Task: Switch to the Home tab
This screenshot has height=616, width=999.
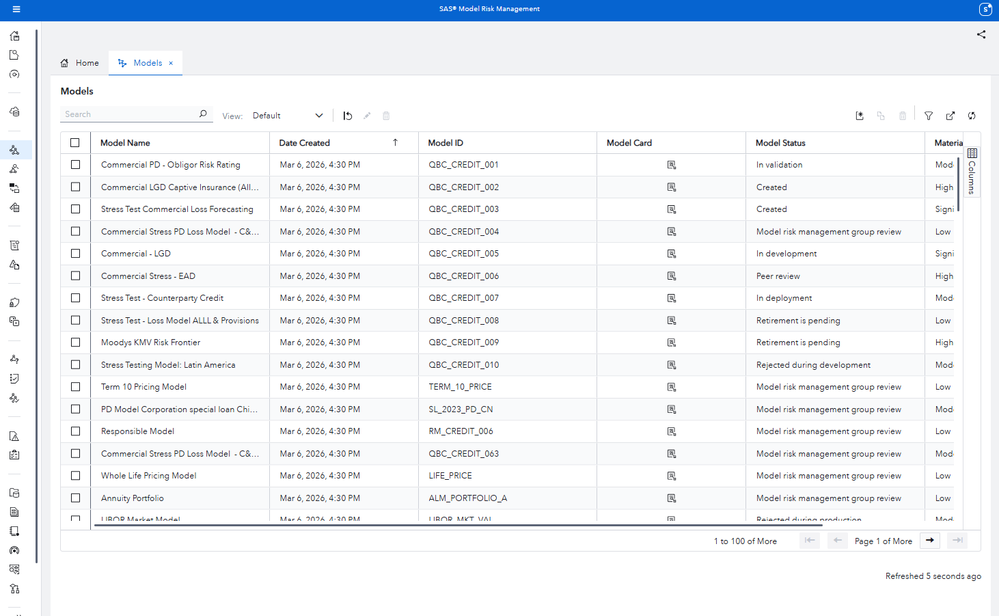Action: 80,63
